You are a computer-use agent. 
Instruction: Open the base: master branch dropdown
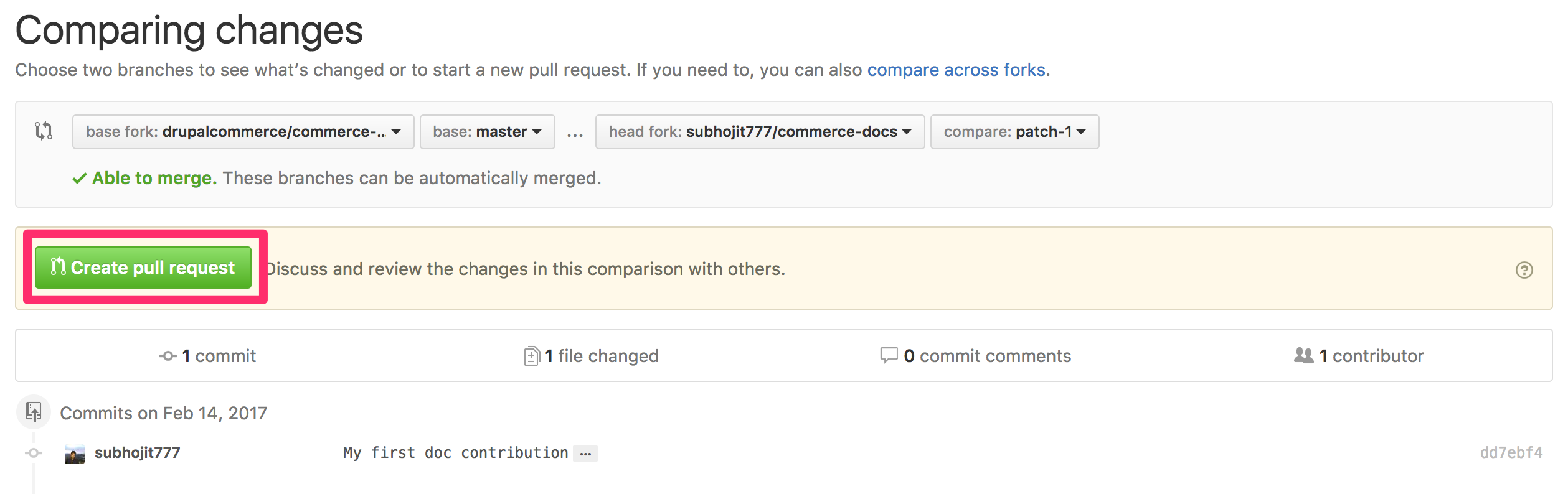tap(487, 132)
